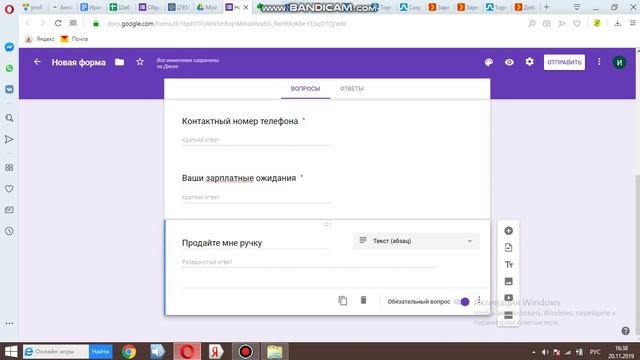Grab the question drag handle
Image resolution: width=640 pixels, height=360 pixels.
(x=327, y=224)
